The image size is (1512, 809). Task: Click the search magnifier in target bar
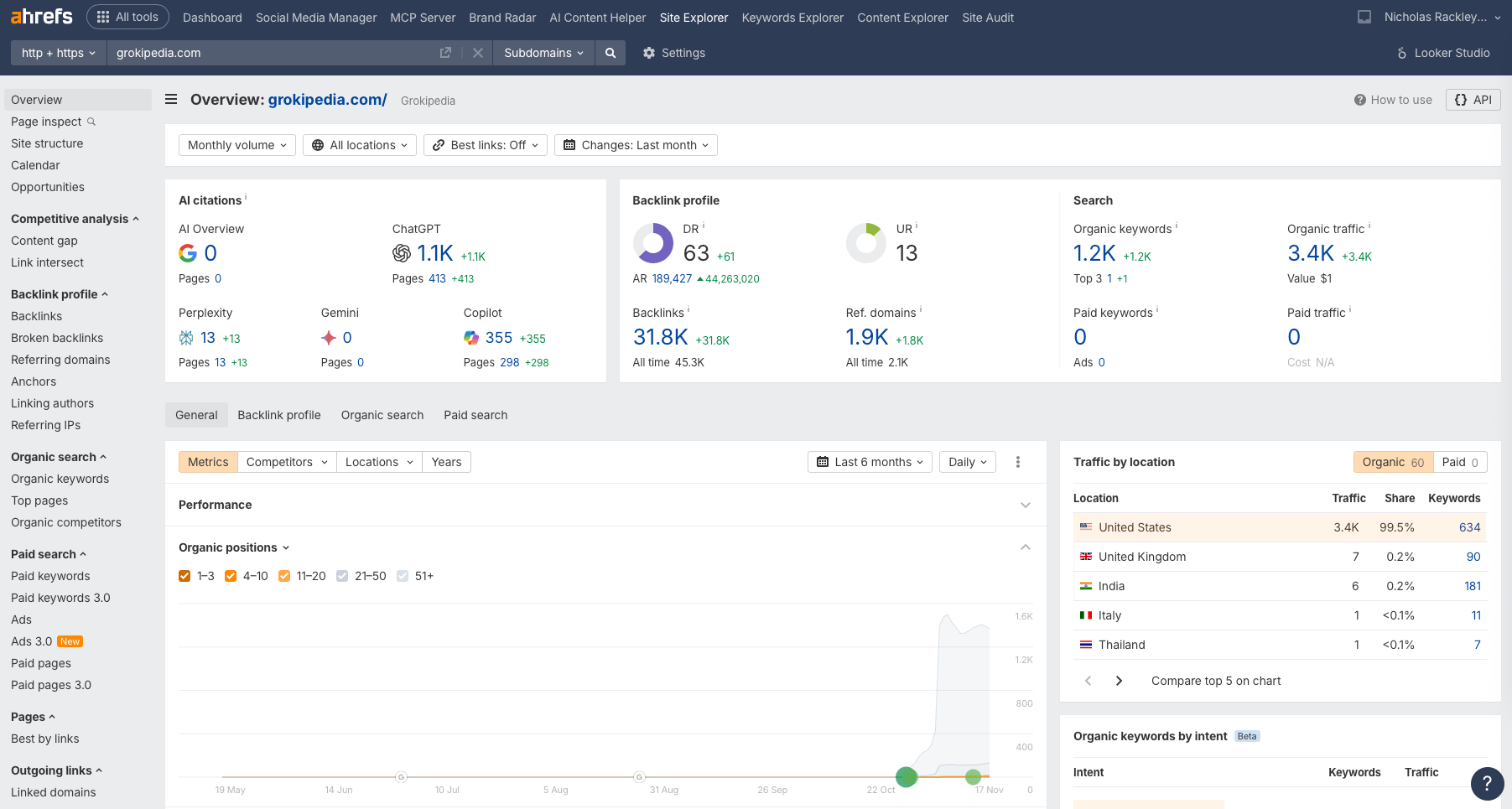pyautogui.click(x=611, y=53)
